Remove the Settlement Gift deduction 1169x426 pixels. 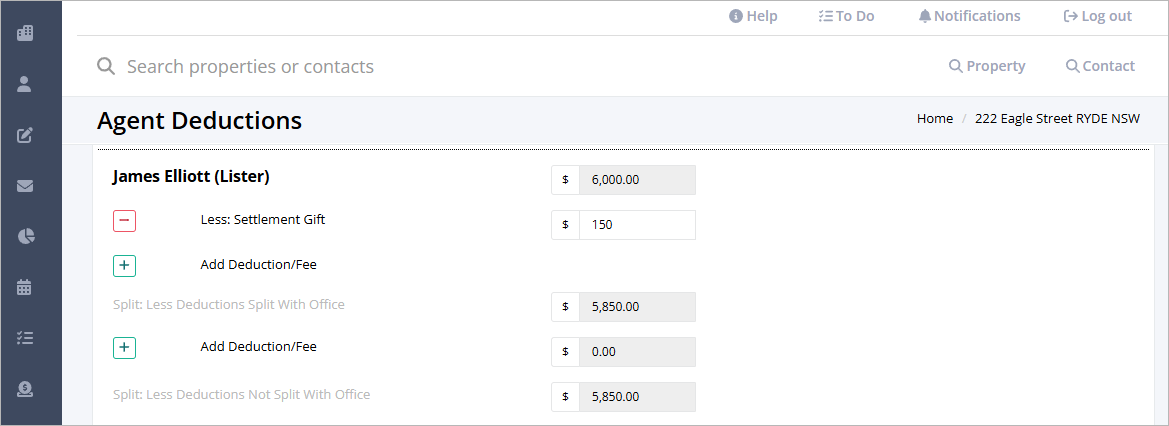coord(125,221)
